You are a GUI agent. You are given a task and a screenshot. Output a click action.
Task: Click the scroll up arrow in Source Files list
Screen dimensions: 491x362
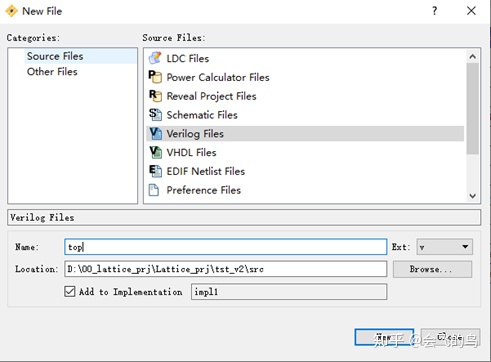coord(472,57)
